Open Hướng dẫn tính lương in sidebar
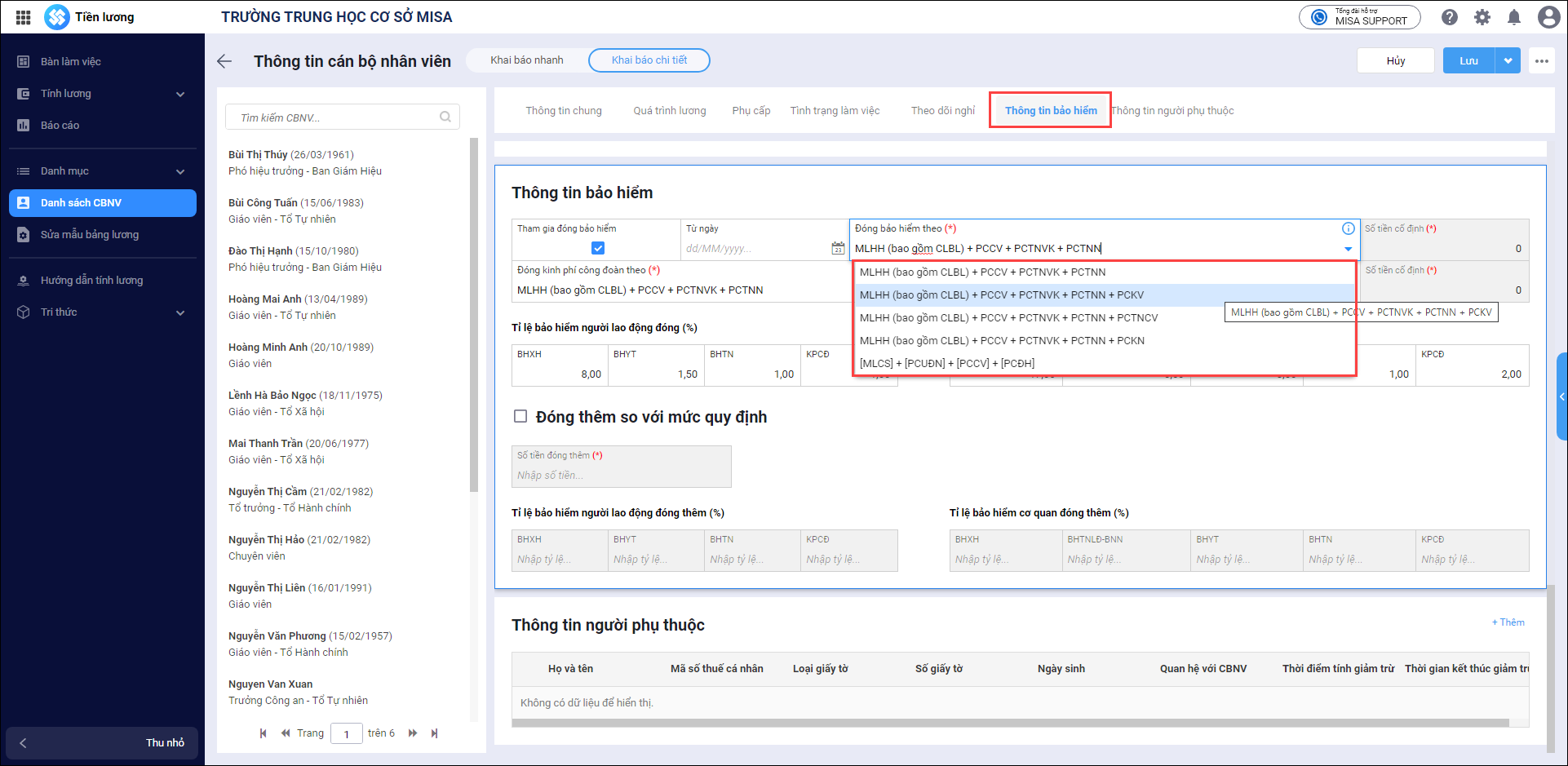This screenshot has height=766, width=1568. (x=103, y=281)
